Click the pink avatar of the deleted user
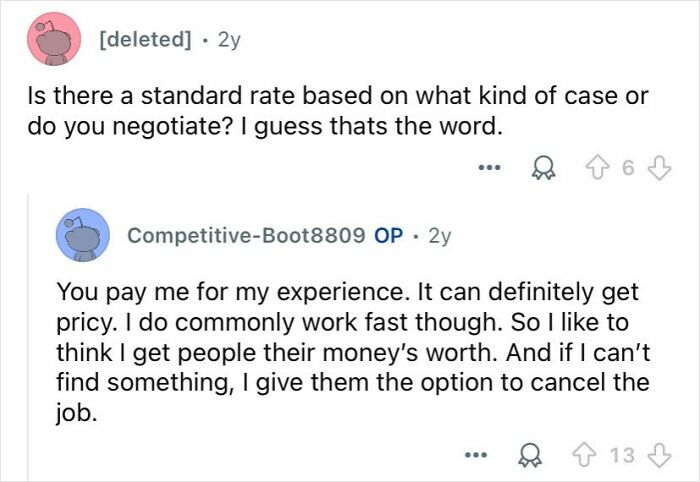This screenshot has width=700, height=482. [x=54, y=39]
